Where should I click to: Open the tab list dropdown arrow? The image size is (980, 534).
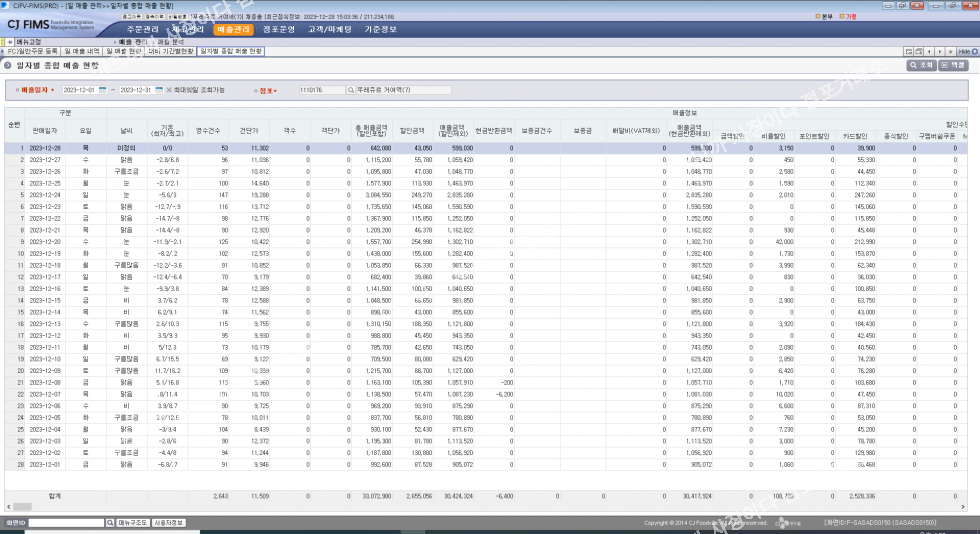951,51
